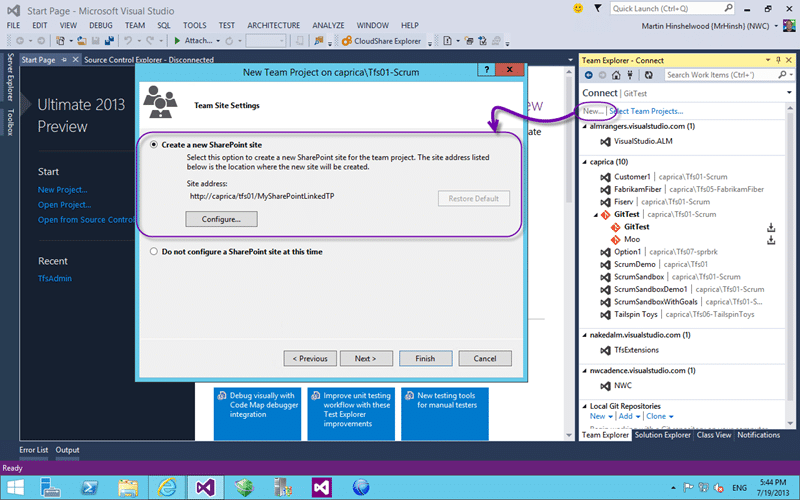Click Cancel in the New Team Project dialog
This screenshot has width=800, height=500.
[485, 359]
